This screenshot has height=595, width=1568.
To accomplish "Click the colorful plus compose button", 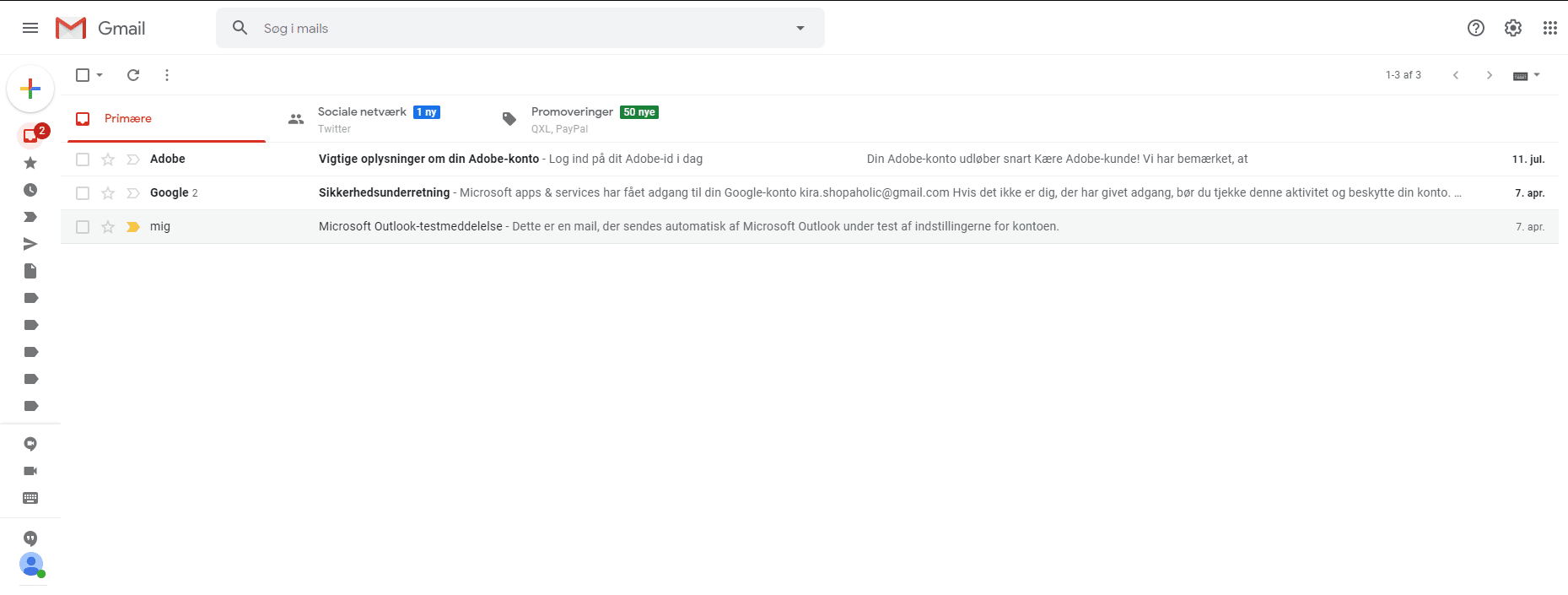I will pyautogui.click(x=30, y=89).
